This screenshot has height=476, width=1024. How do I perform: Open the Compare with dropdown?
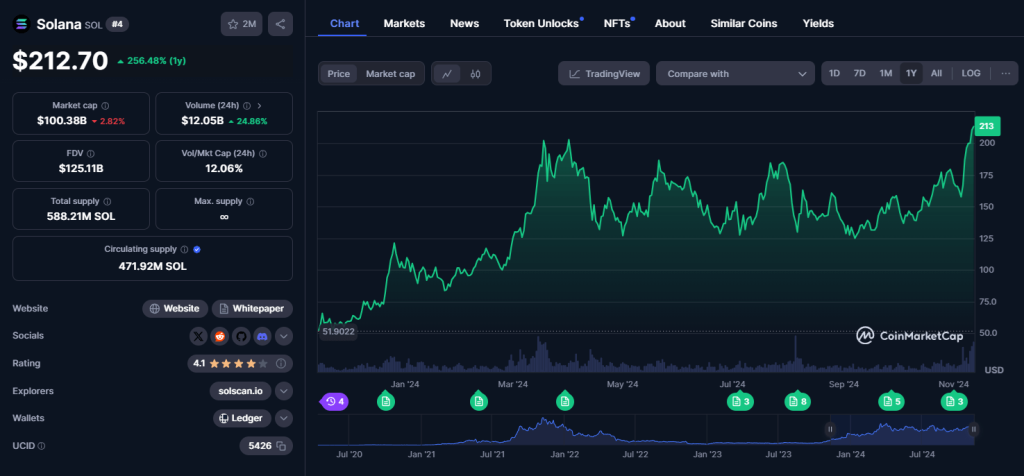735,74
